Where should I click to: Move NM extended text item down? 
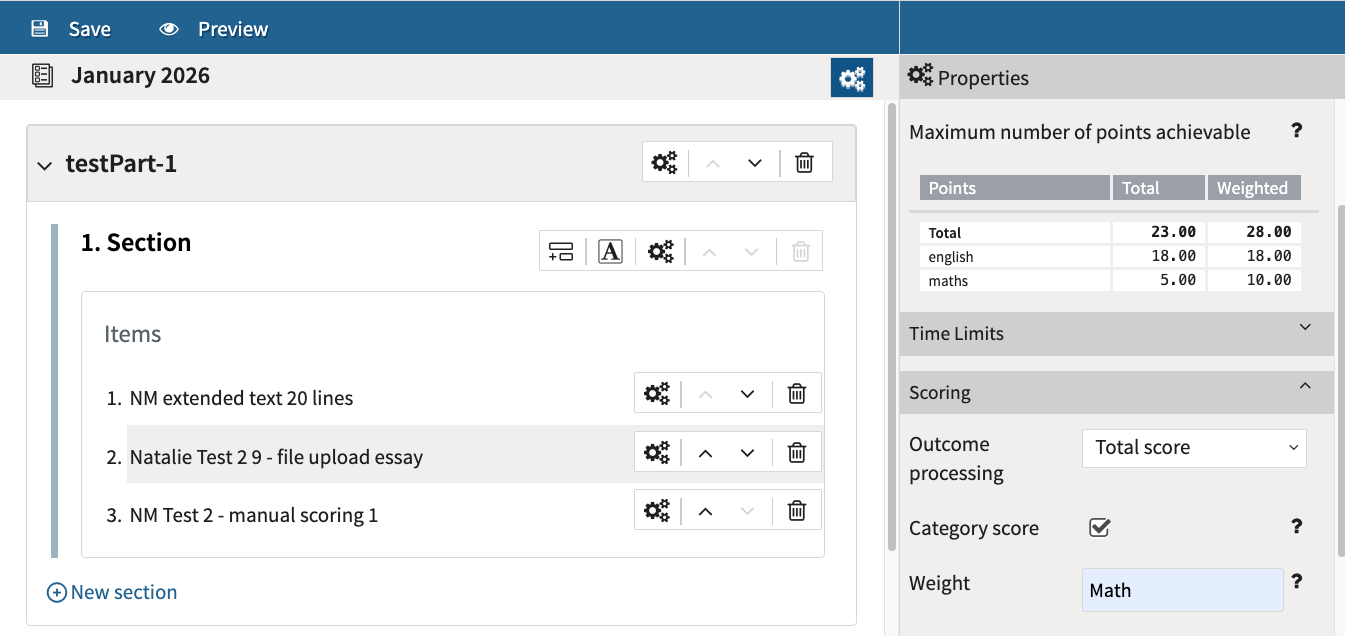tap(747, 394)
